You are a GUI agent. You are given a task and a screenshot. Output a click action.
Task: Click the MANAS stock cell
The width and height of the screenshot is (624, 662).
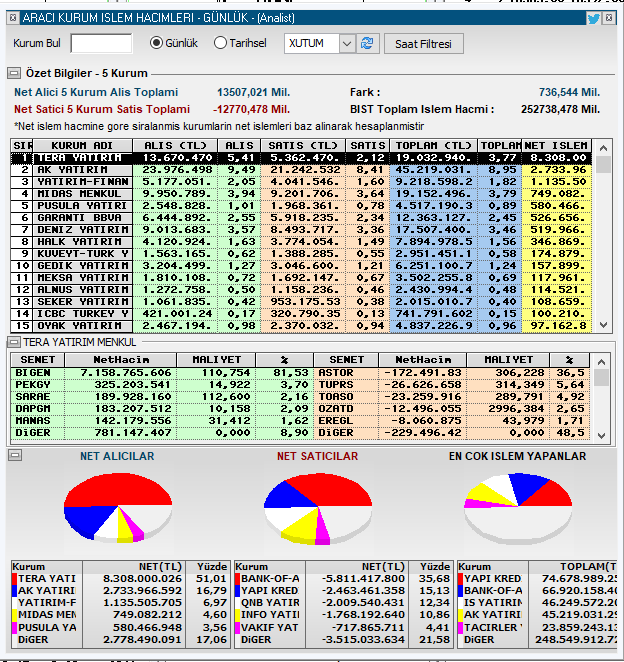tap(38, 421)
